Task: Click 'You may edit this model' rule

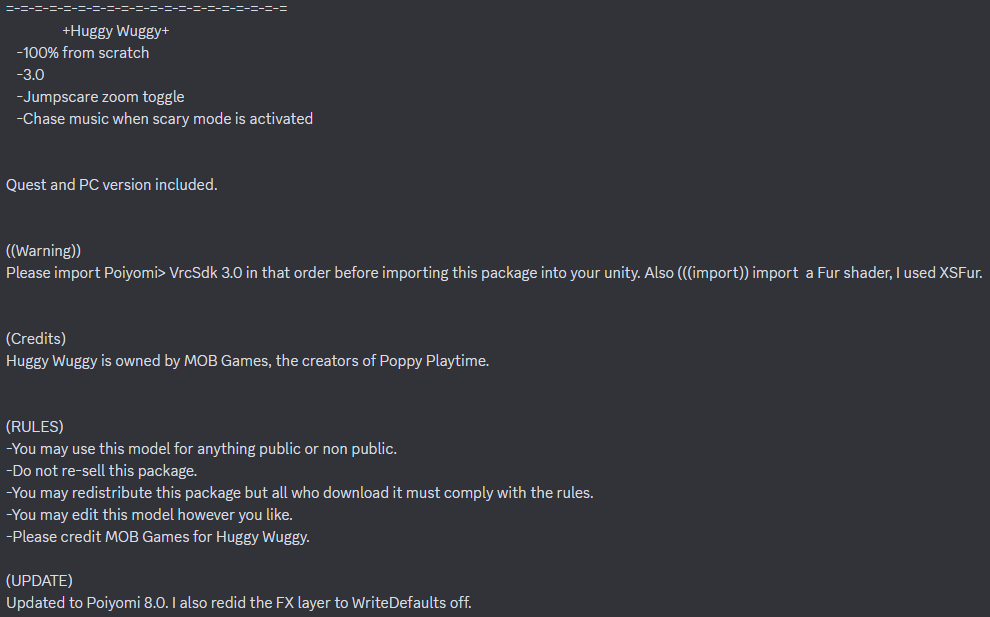Action: (150, 515)
